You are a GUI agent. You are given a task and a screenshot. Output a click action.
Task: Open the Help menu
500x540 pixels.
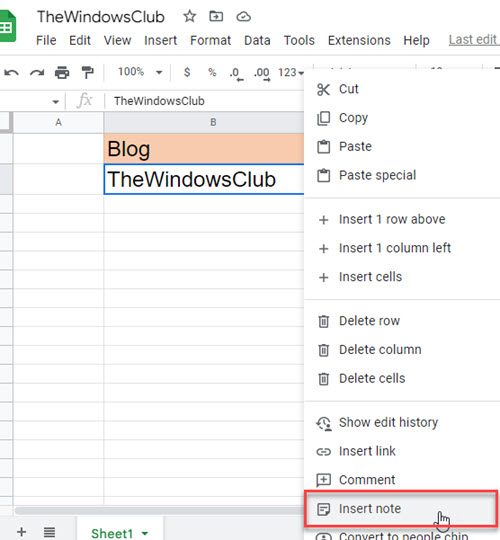tap(416, 40)
